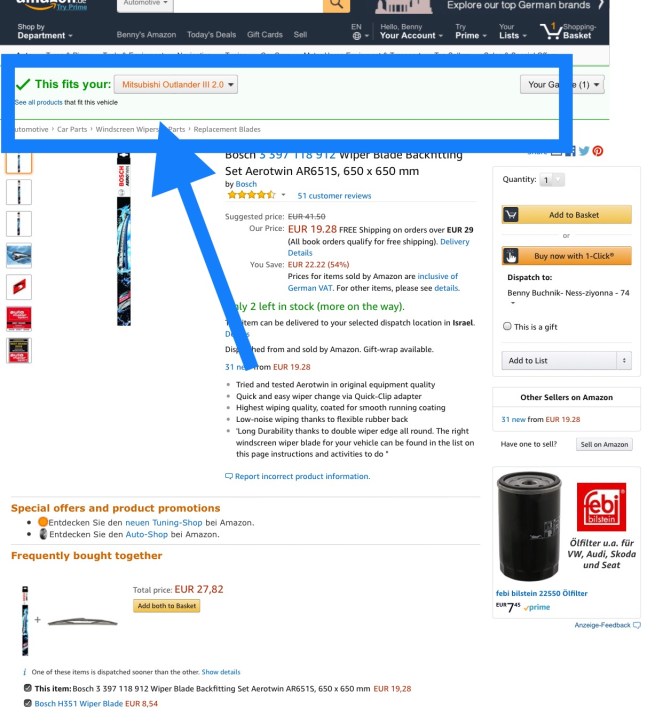Expand the Quantity dropdown
The image size is (663, 725).
coord(552,180)
